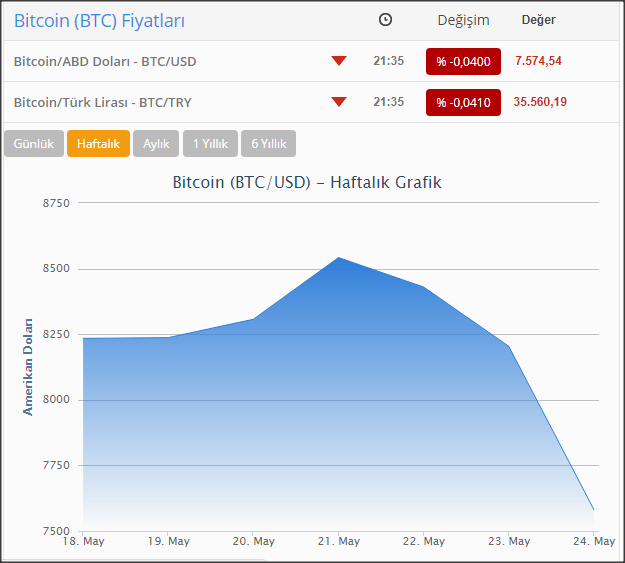This screenshot has width=625, height=563.
Task: Click the Değişim column header
Action: [463, 20]
